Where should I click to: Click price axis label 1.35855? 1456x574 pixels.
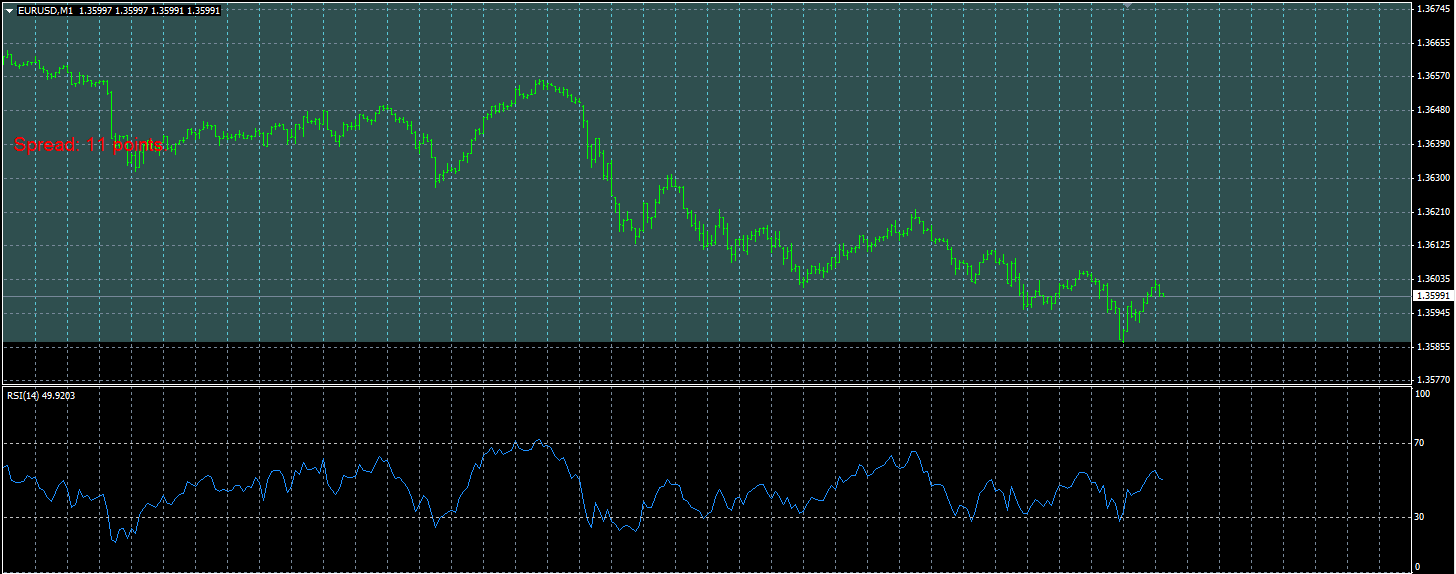coord(1433,347)
